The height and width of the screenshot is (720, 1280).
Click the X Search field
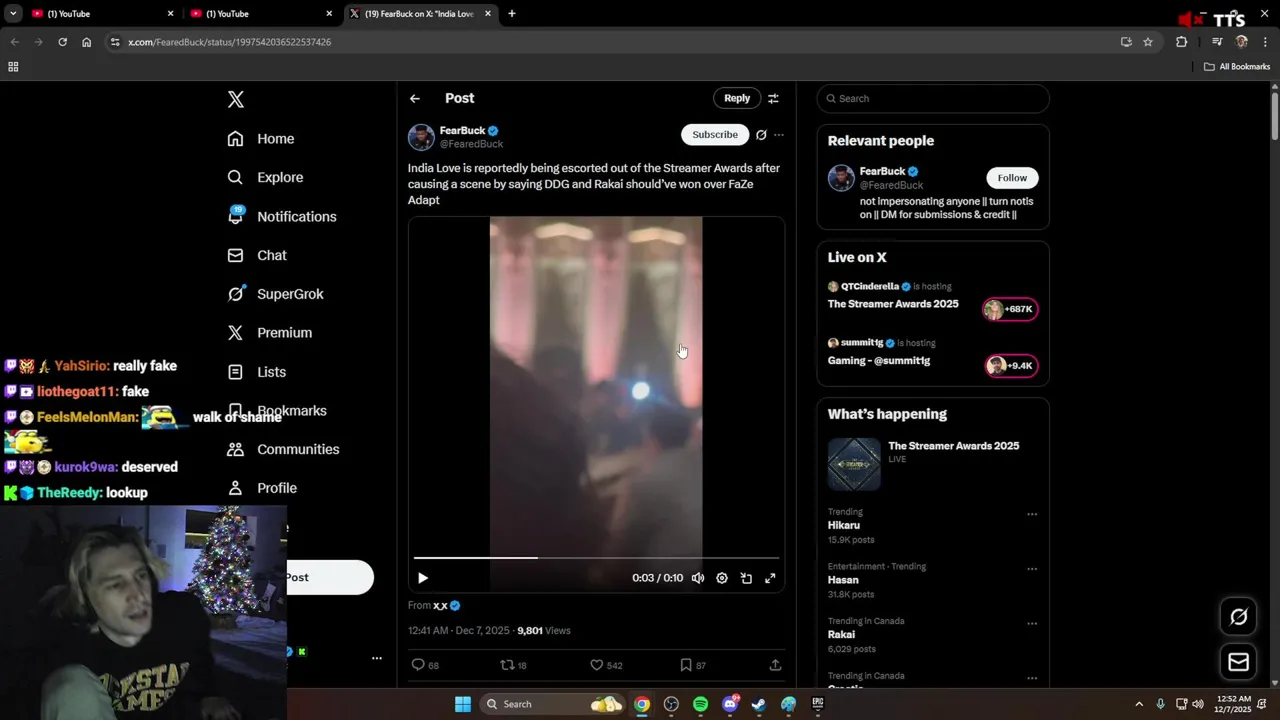tap(933, 98)
